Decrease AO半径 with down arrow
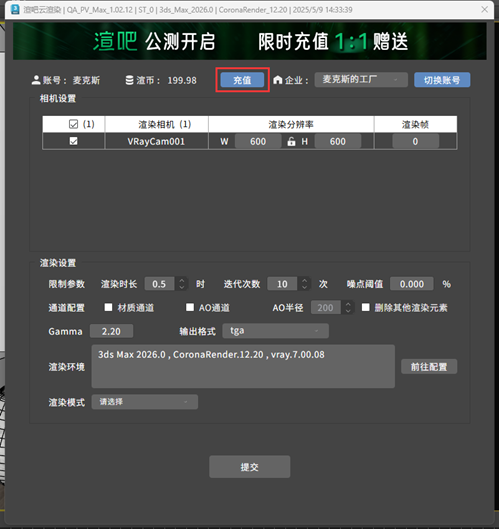This screenshot has width=499, height=529. 348,311
